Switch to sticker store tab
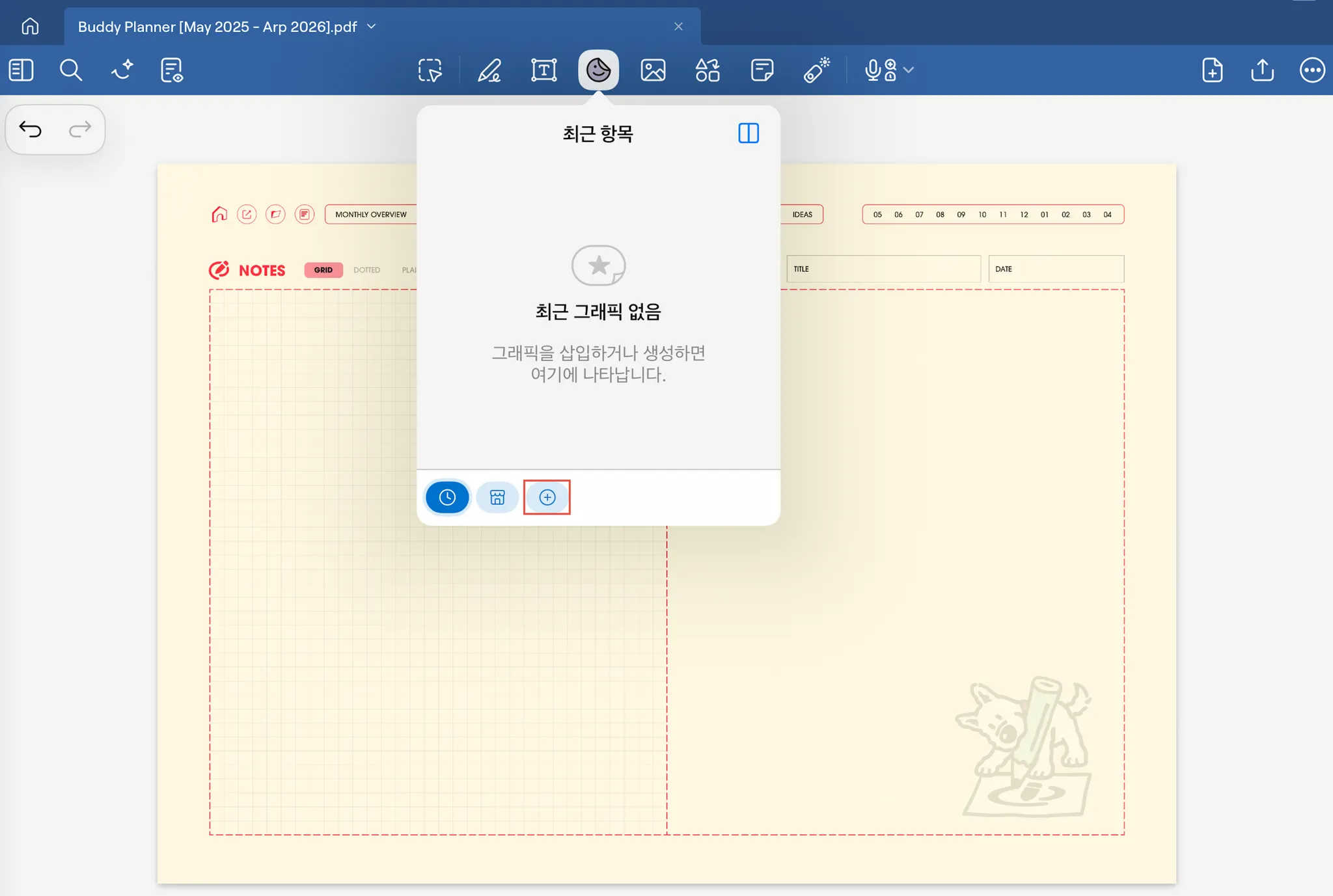 click(x=497, y=498)
